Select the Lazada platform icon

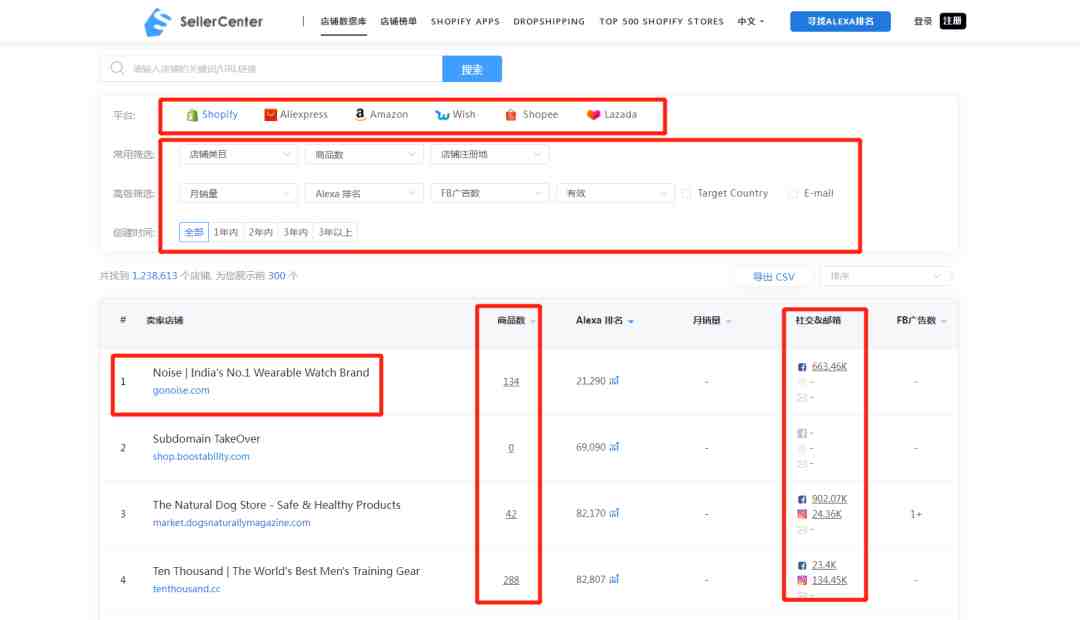593,114
